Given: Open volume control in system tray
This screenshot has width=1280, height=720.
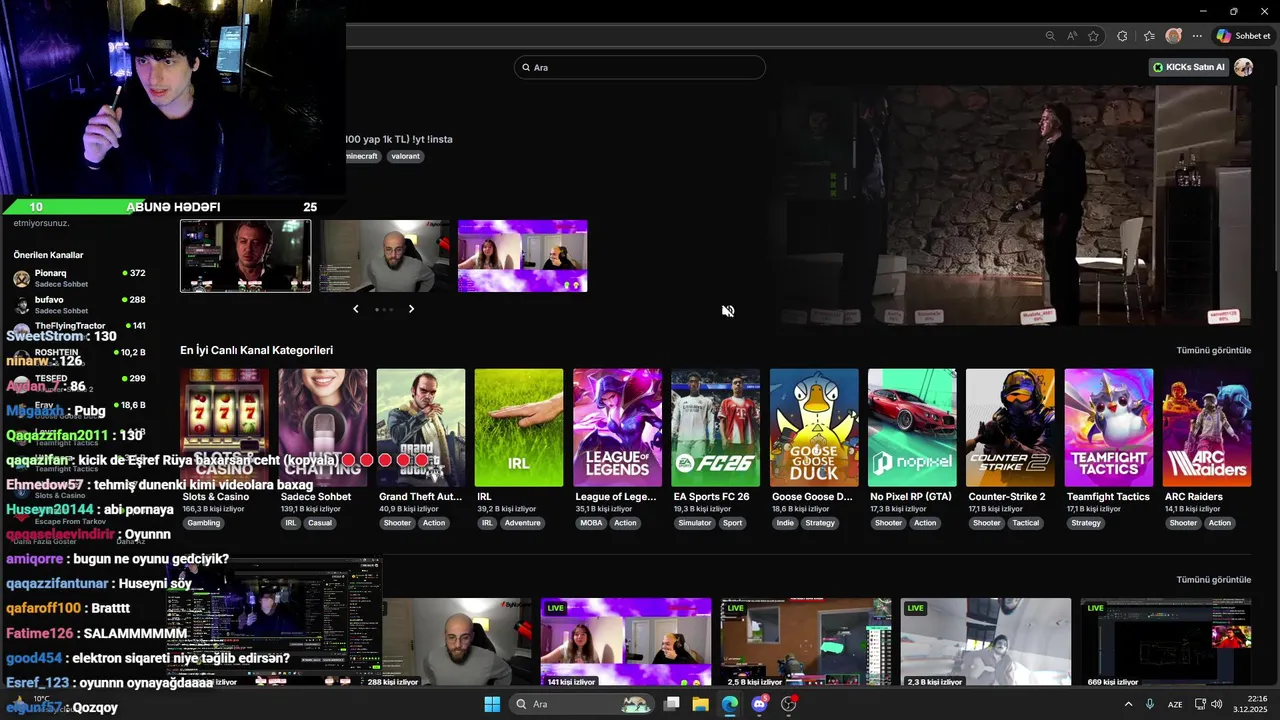Looking at the screenshot, I should 1217,704.
